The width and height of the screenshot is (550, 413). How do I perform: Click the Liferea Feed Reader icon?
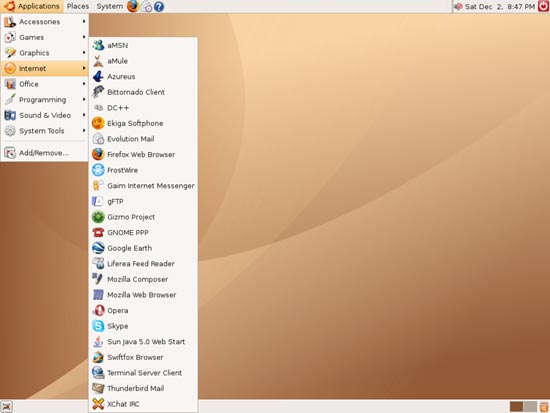[98, 264]
